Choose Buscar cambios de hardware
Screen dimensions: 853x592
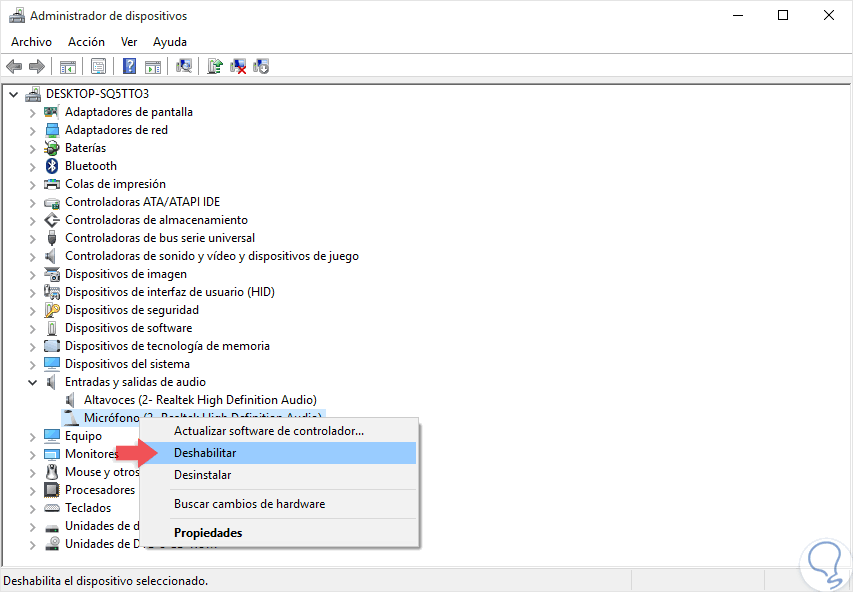279,504
